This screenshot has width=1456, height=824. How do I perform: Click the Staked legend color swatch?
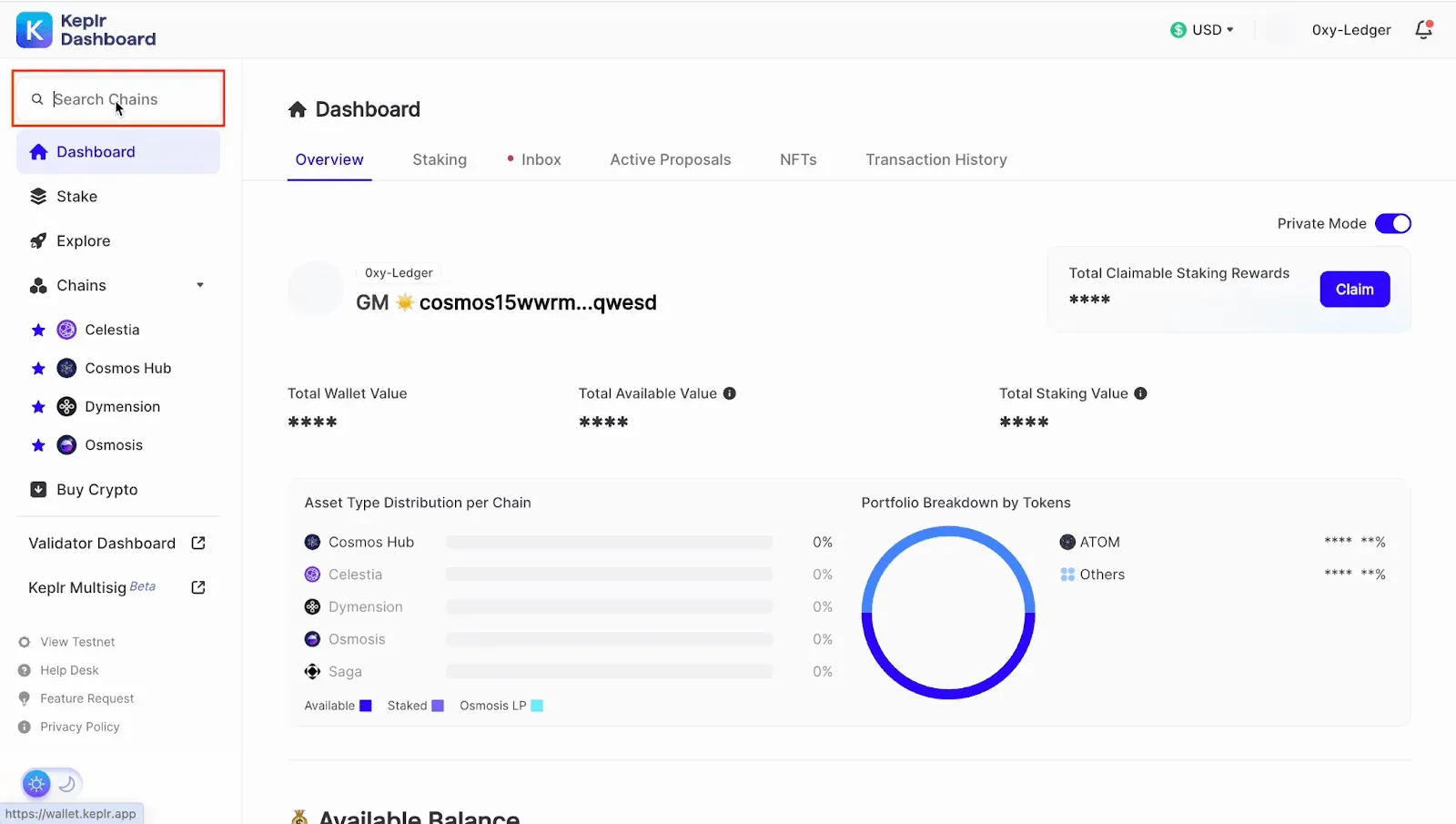coord(438,706)
